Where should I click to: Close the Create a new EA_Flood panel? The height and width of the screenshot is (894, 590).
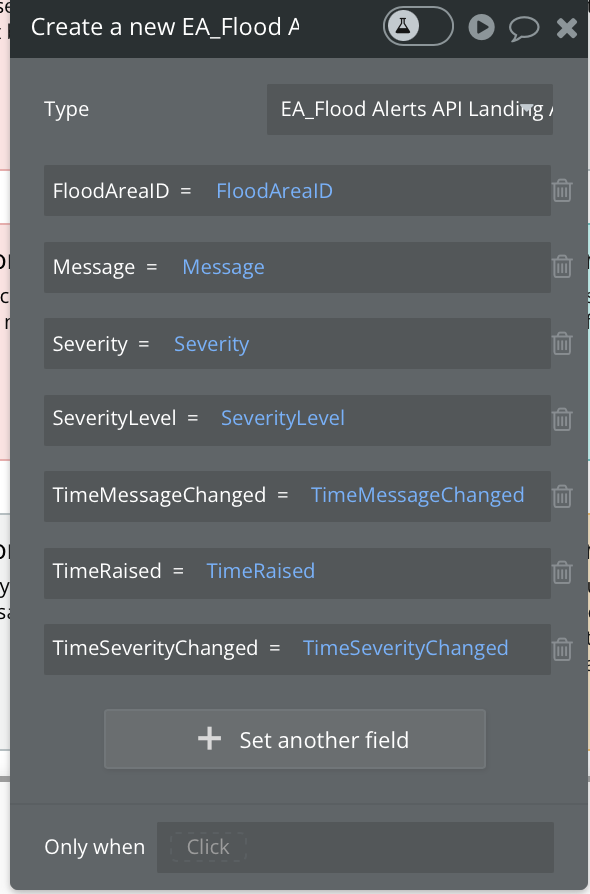(567, 27)
